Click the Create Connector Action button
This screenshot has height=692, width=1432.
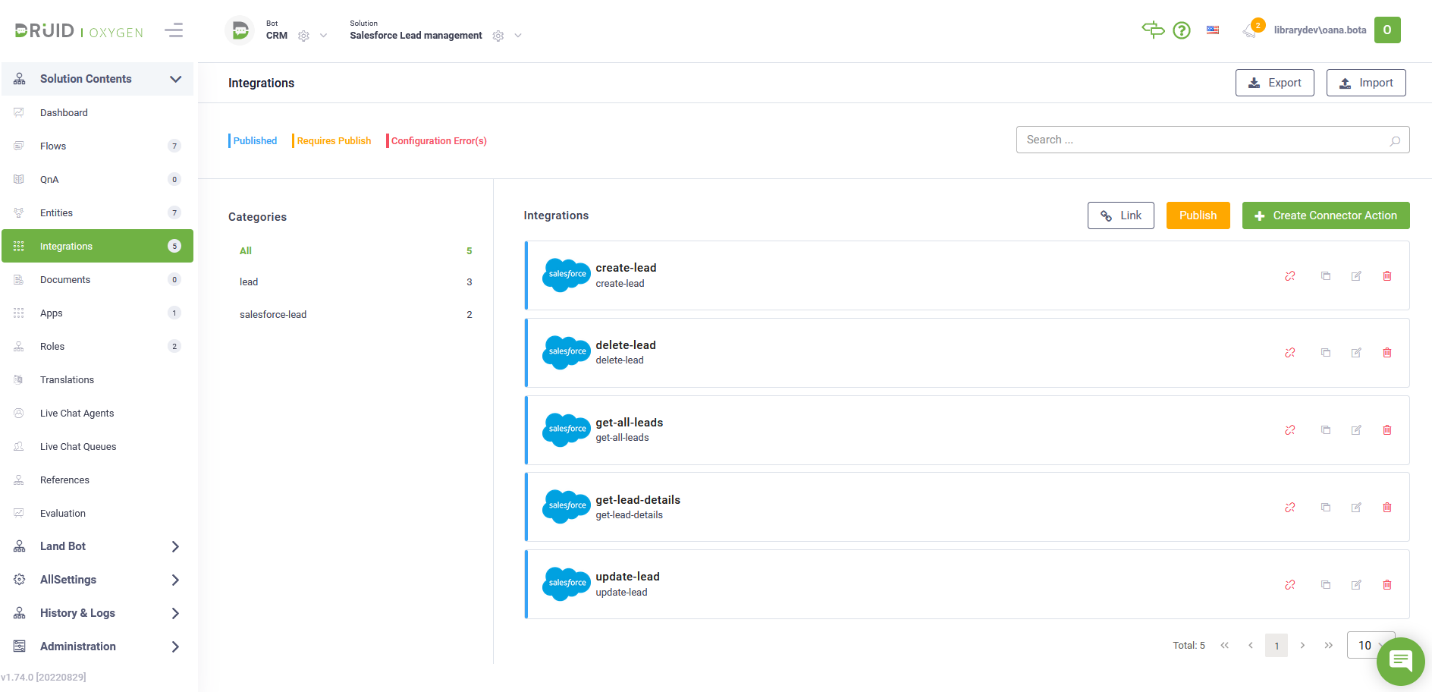click(1325, 215)
